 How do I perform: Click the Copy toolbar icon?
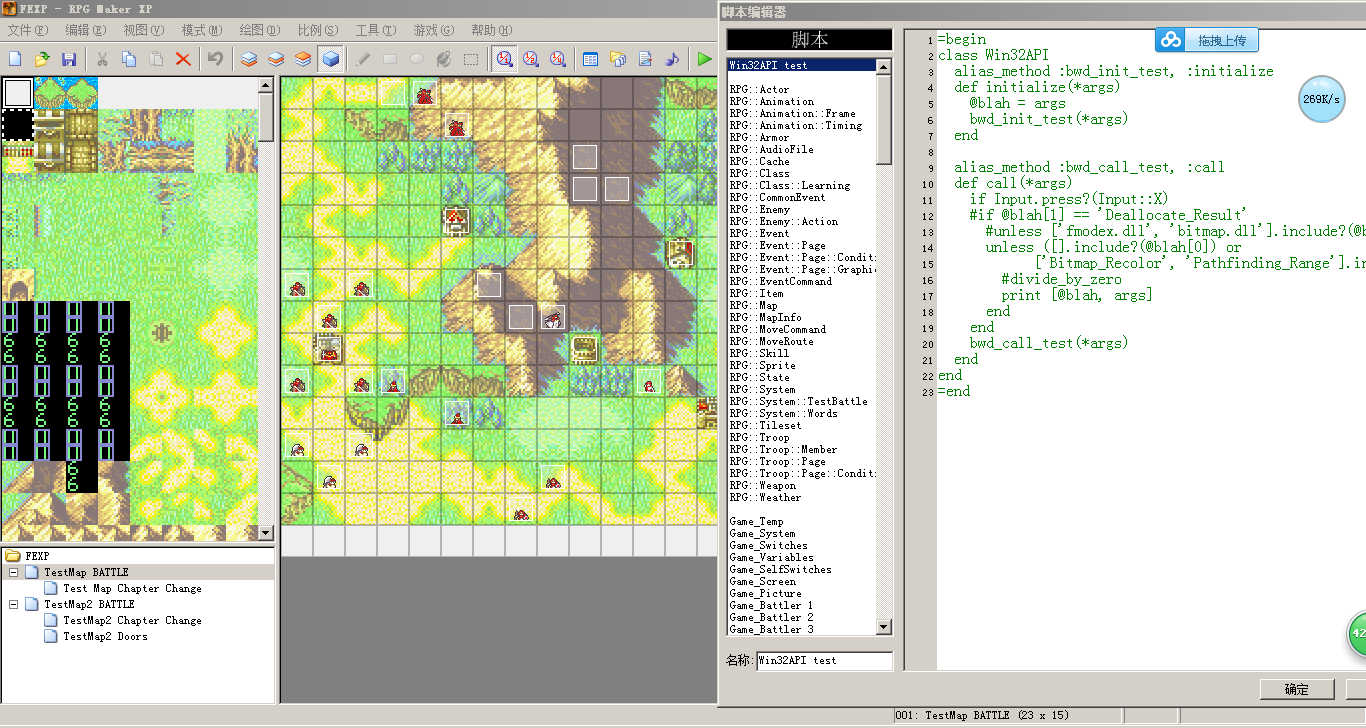tap(129, 59)
